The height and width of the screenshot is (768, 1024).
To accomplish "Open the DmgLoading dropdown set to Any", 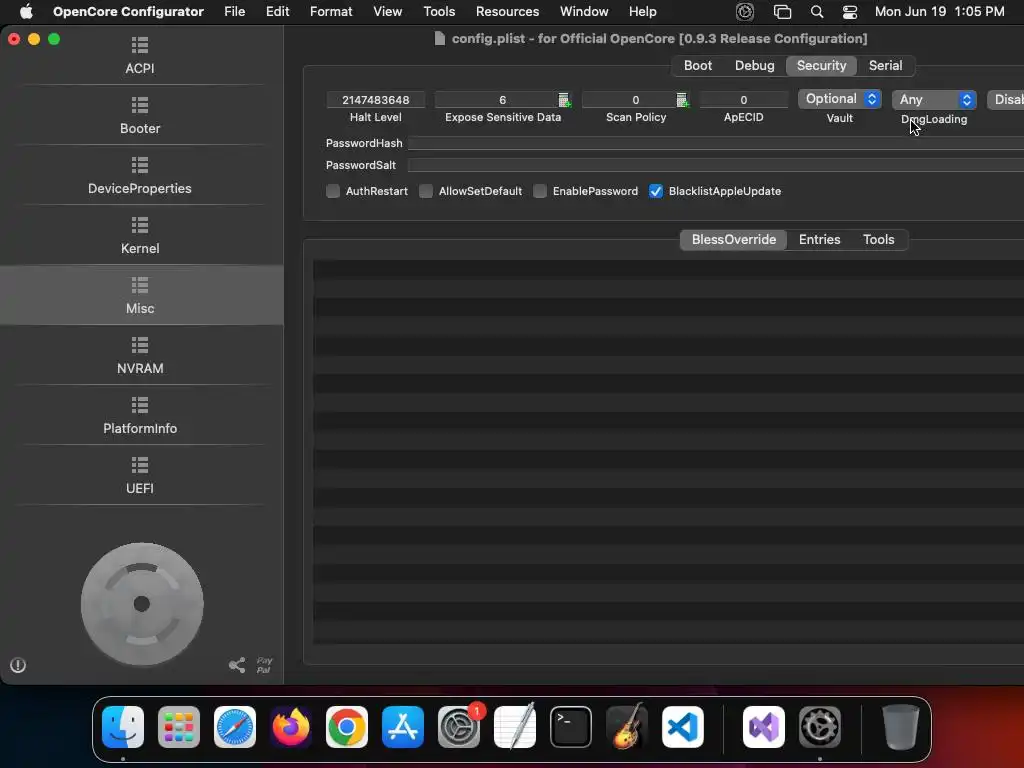I will [934, 100].
